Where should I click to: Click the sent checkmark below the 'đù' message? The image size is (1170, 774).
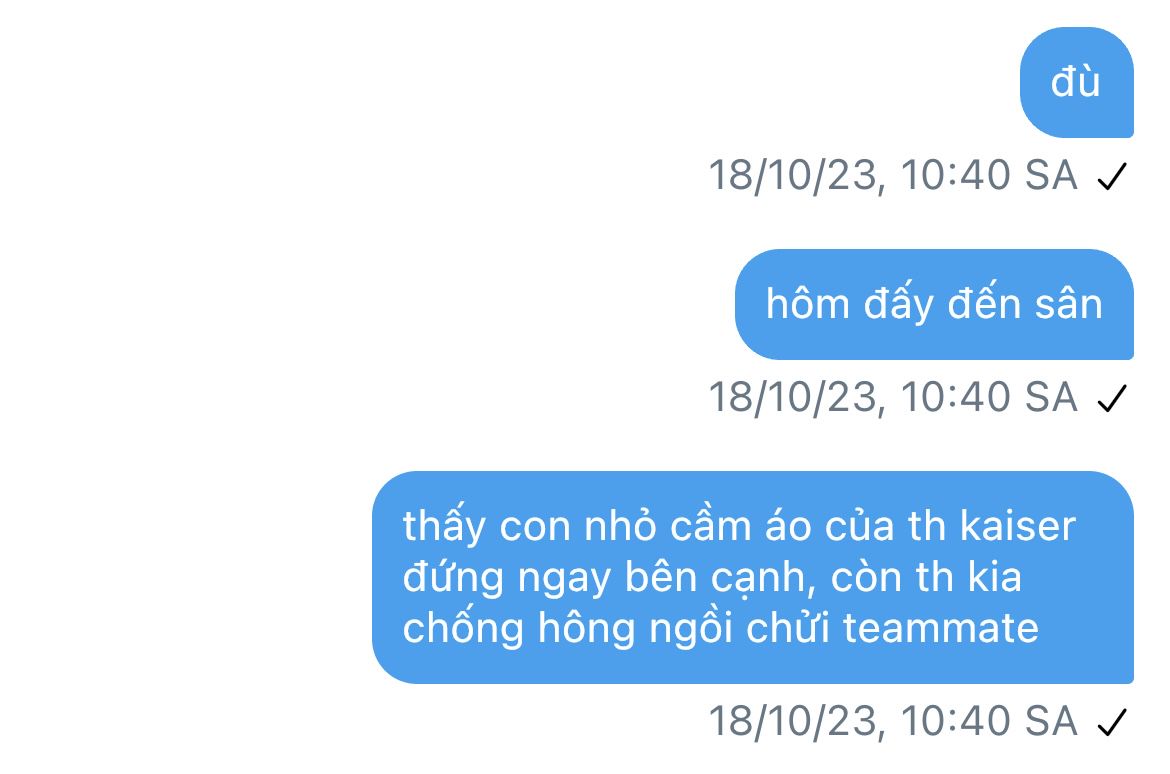pyautogui.click(x=1112, y=177)
